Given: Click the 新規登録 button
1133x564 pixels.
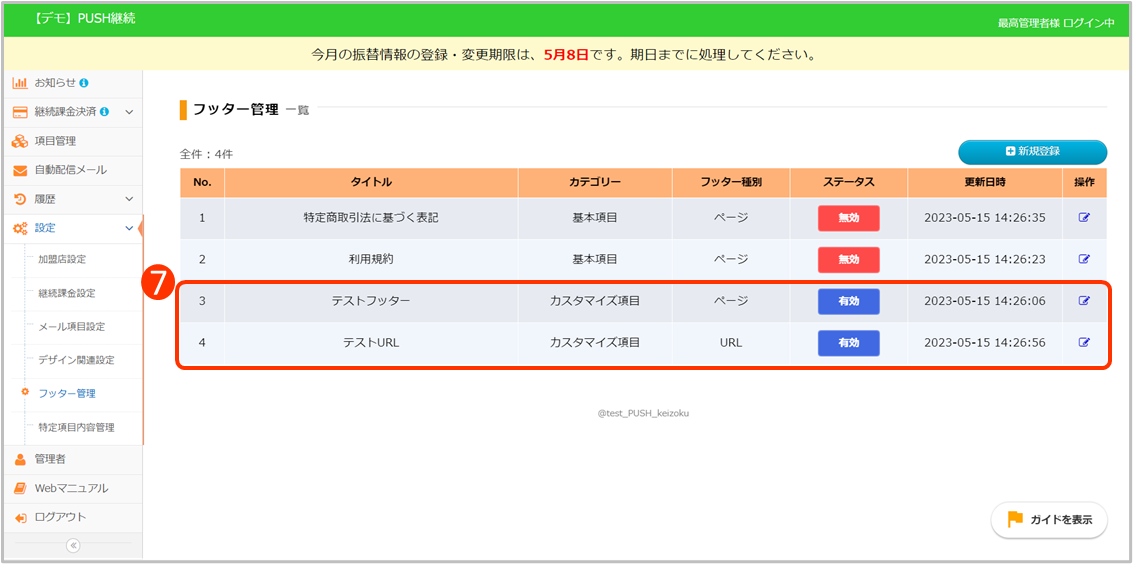Looking at the screenshot, I should pyautogui.click(x=1032, y=152).
